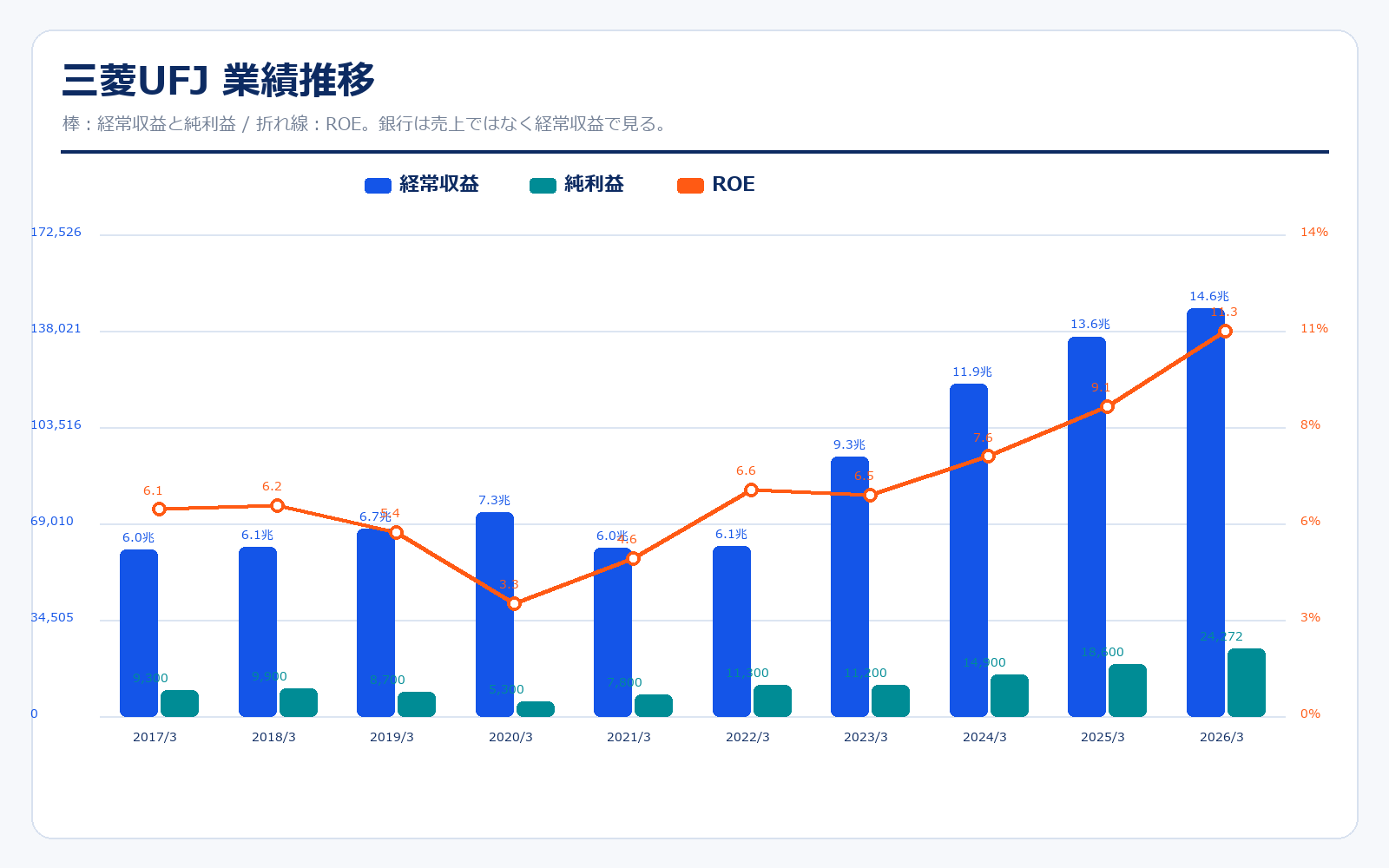
Task: Select the 2022/3 blue revenue bar
Action: coord(732,631)
